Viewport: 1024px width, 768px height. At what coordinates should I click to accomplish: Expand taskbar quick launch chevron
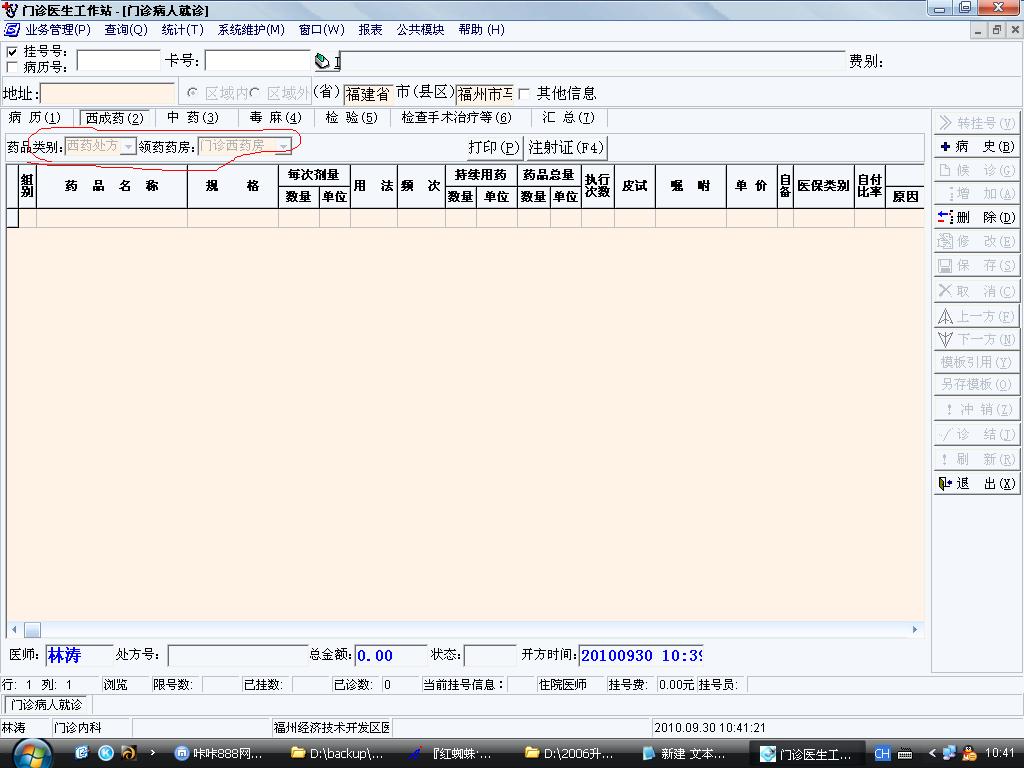pos(152,752)
